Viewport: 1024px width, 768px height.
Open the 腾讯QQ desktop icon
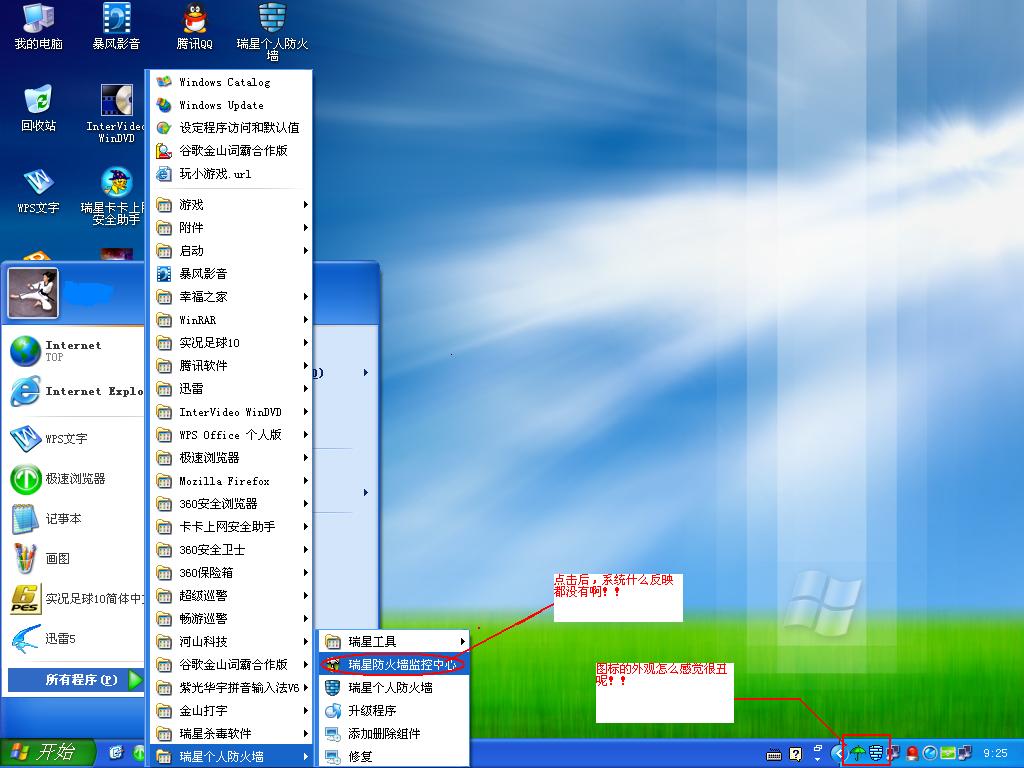195,26
